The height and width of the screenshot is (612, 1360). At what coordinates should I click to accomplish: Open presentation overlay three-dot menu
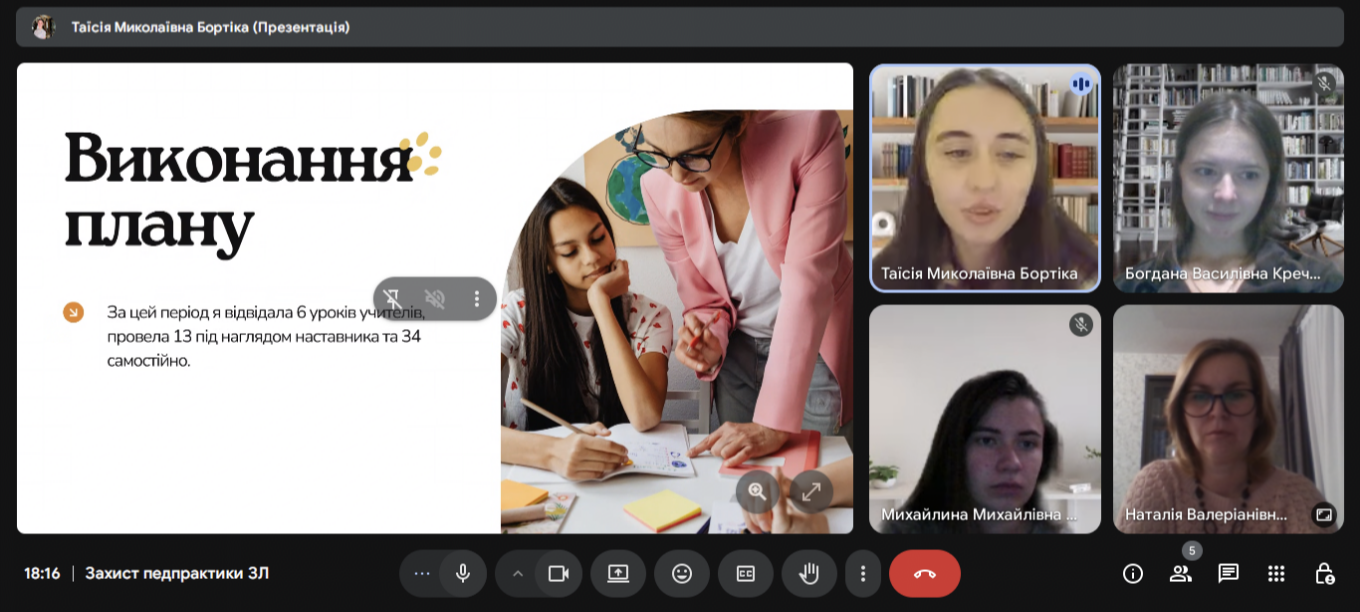pos(476,298)
